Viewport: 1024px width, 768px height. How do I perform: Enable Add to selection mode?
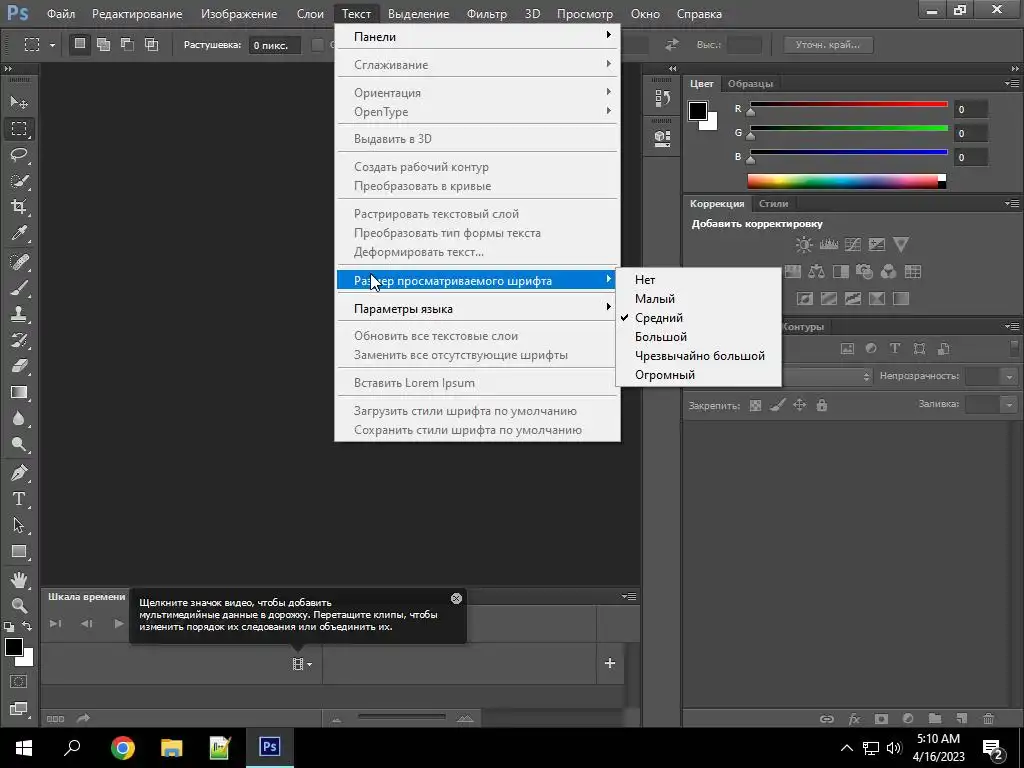tap(103, 44)
